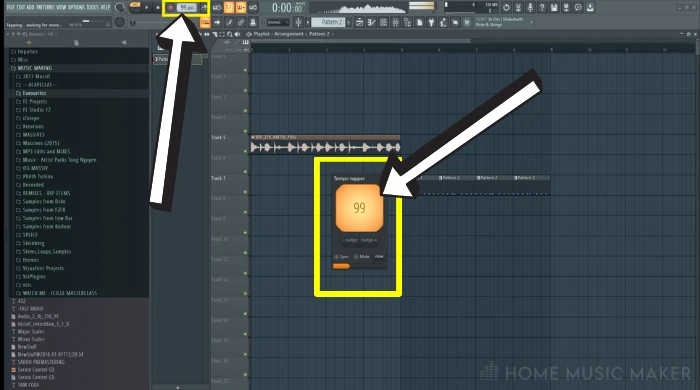This screenshot has height=390, width=700.
Task: Click the audio editor scissors icon
Action: [518, 8]
